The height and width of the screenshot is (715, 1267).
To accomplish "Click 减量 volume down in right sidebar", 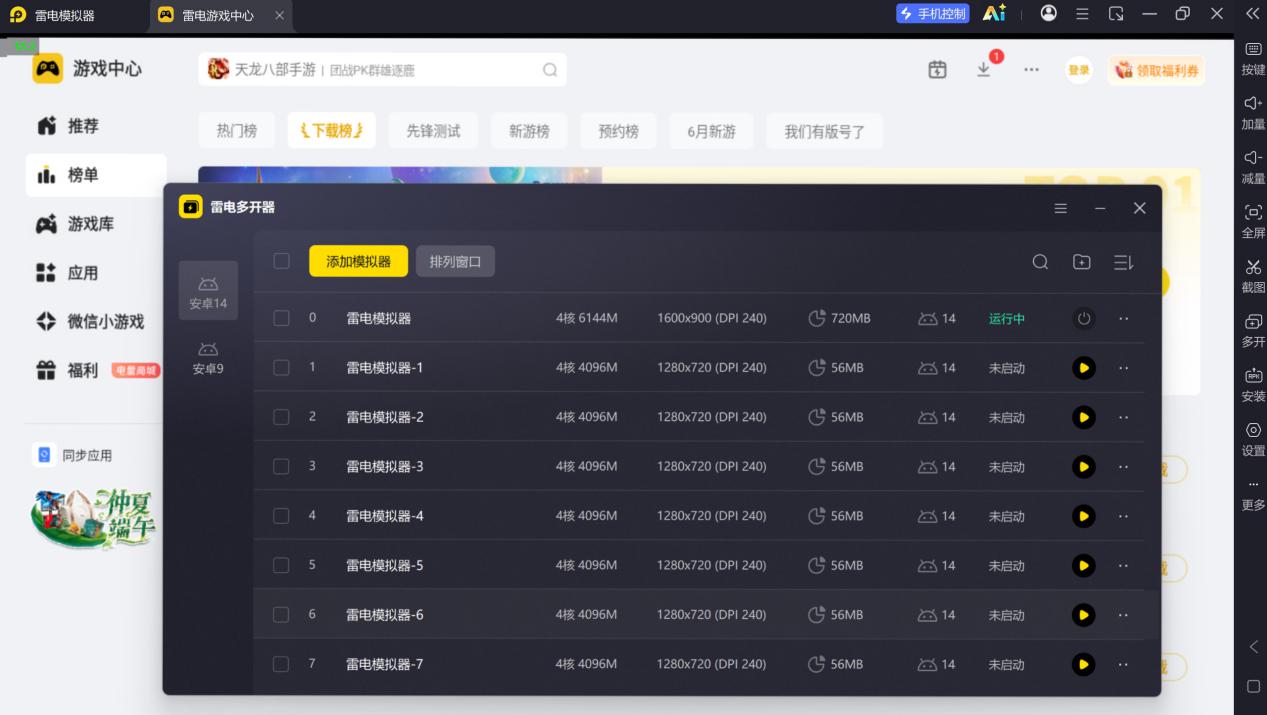I will point(1253,166).
